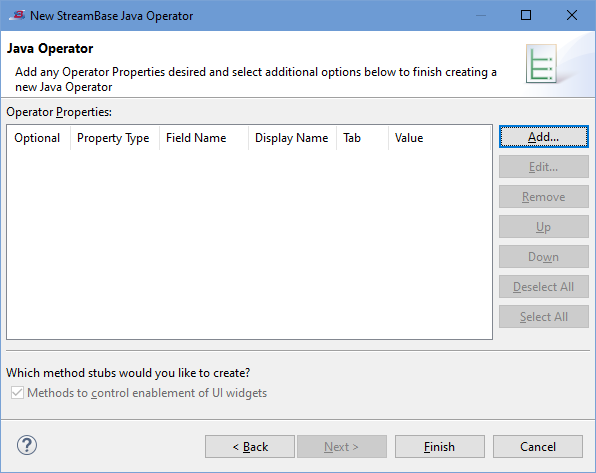Close the wizard dialog window
The image size is (596, 473).
[572, 16]
